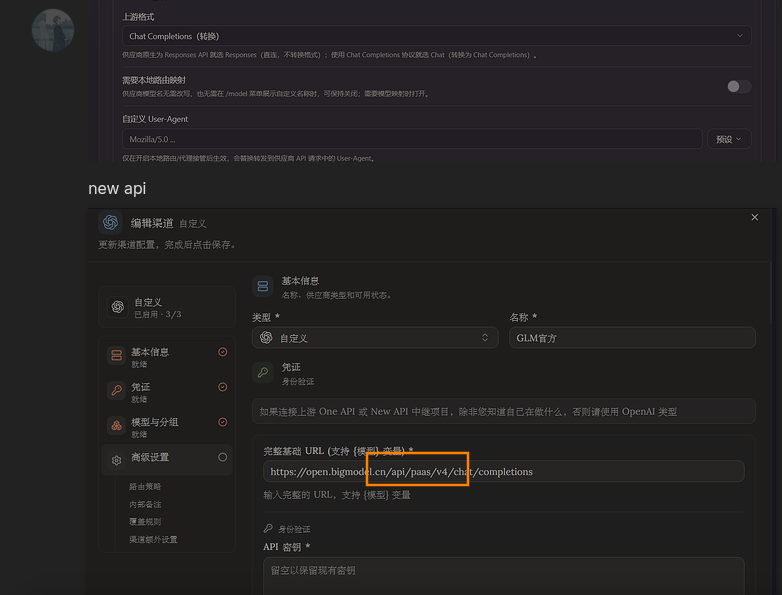Viewport: 782px width, 595px height.
Task: Click the up-down arrows on 类型 selector
Action: click(x=485, y=338)
